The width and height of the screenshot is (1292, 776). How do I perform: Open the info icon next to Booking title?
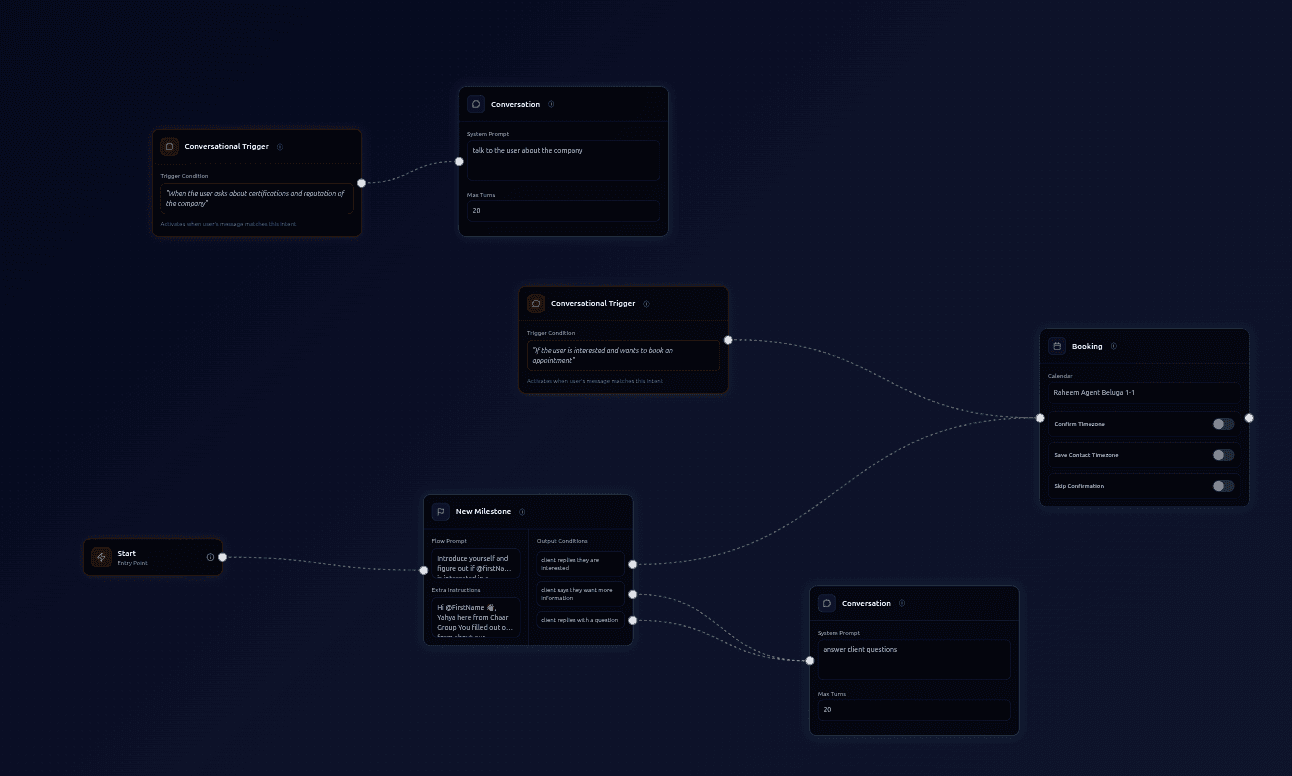coord(1114,347)
